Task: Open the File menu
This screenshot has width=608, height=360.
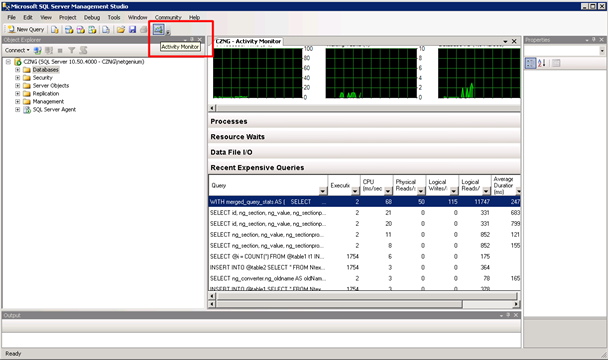Action: (x=12, y=17)
